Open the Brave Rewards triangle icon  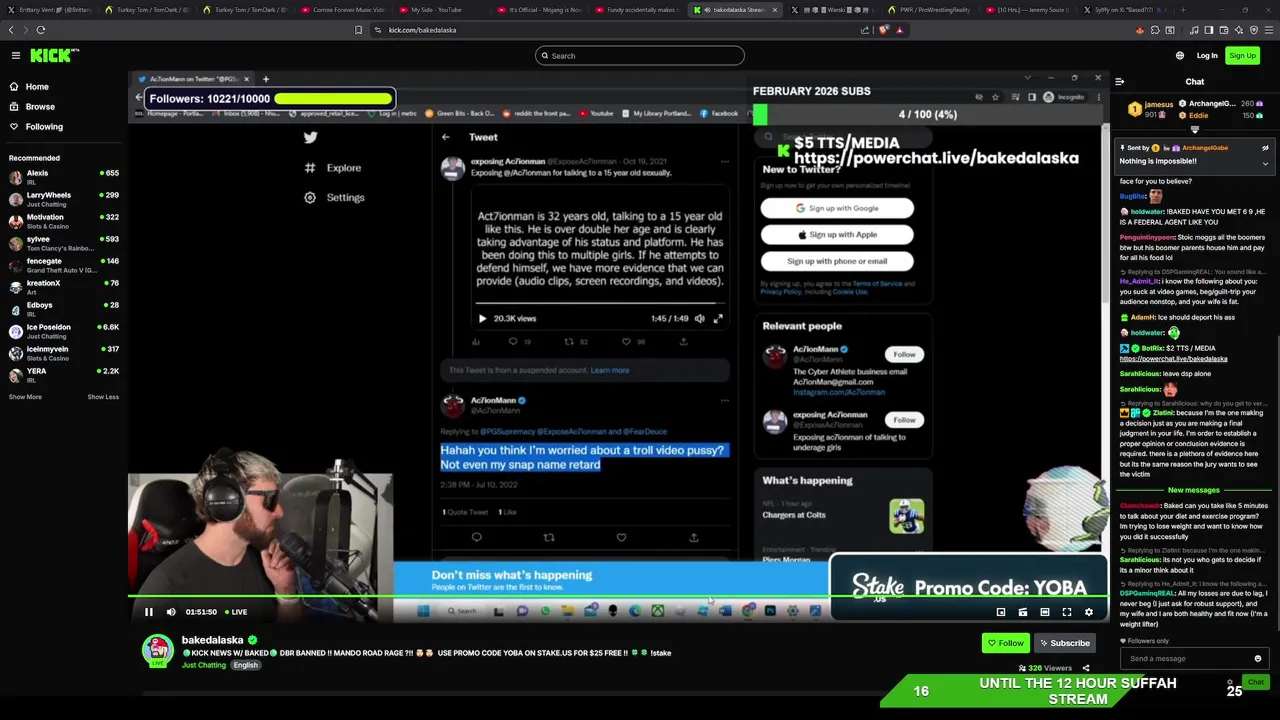click(x=899, y=30)
